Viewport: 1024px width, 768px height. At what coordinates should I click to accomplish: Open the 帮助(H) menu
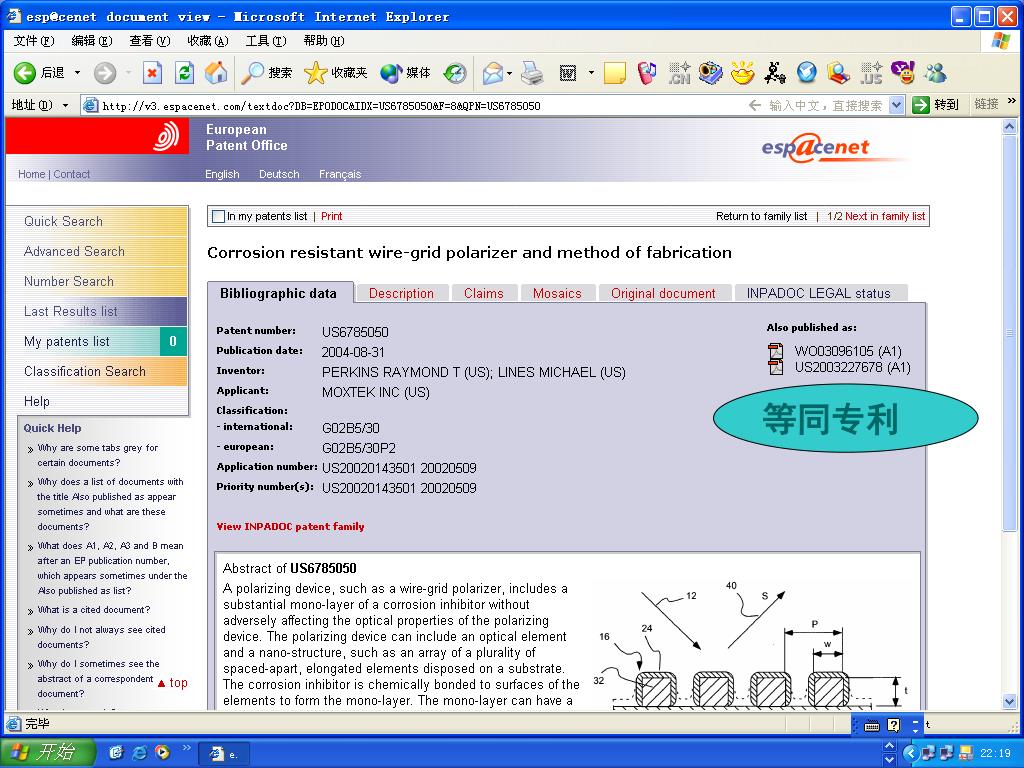point(324,41)
